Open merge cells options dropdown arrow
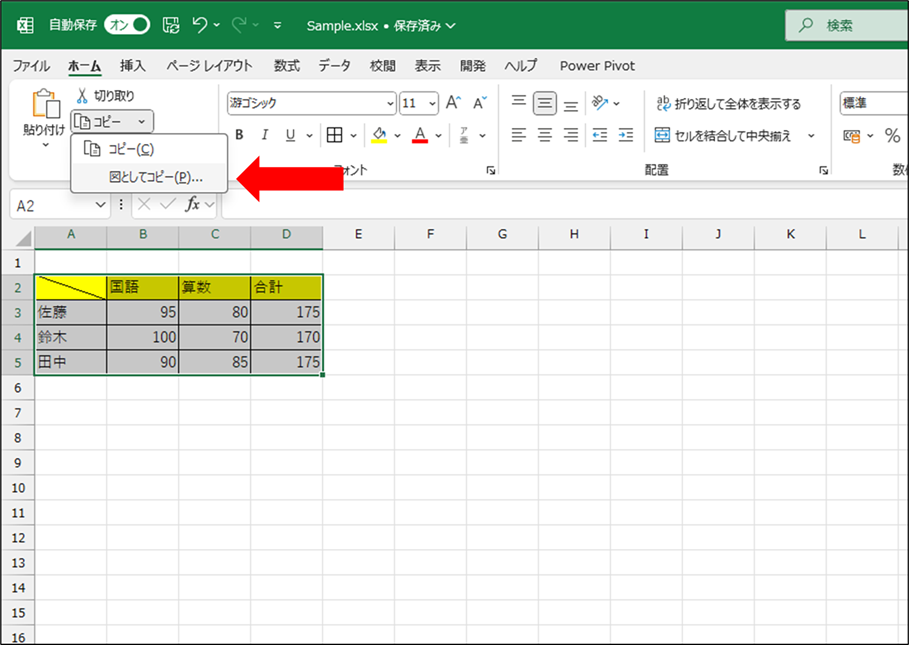Viewport: 909px width, 645px height. [811, 136]
